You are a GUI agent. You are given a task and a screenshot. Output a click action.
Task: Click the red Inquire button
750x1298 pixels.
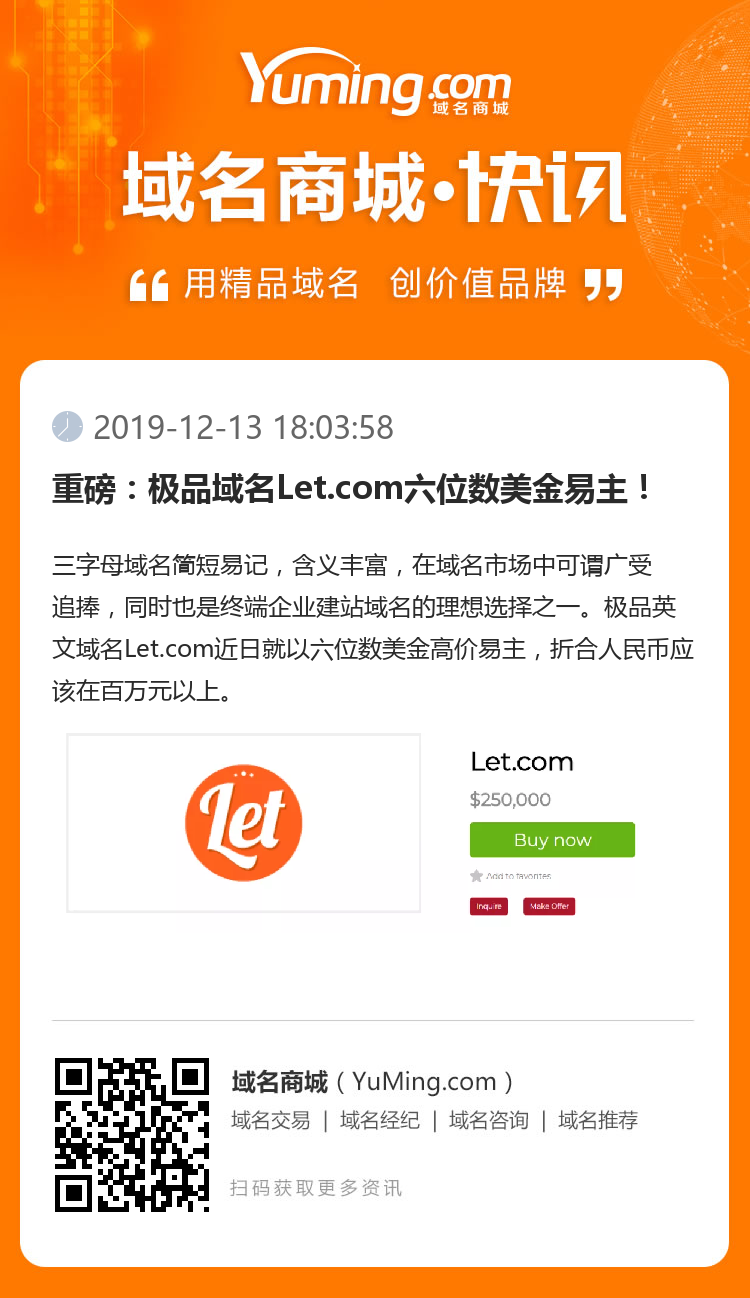(x=489, y=906)
